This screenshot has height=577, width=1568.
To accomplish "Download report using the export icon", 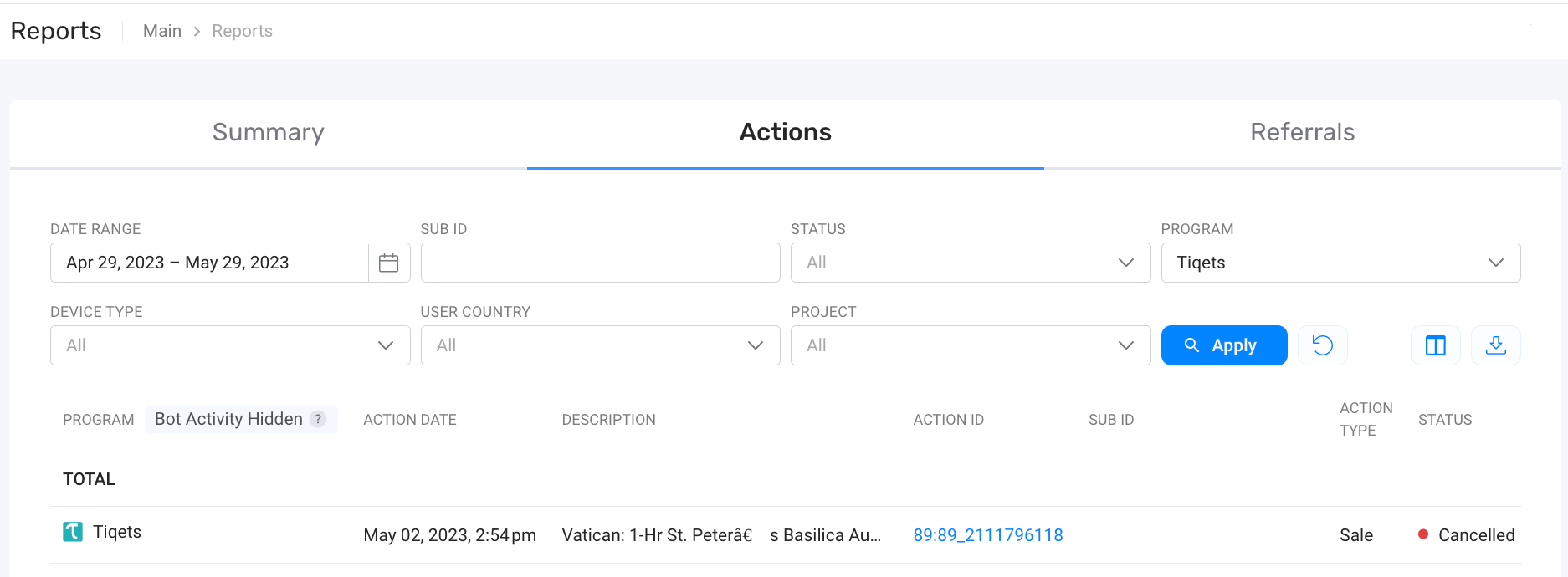I will [1495, 345].
